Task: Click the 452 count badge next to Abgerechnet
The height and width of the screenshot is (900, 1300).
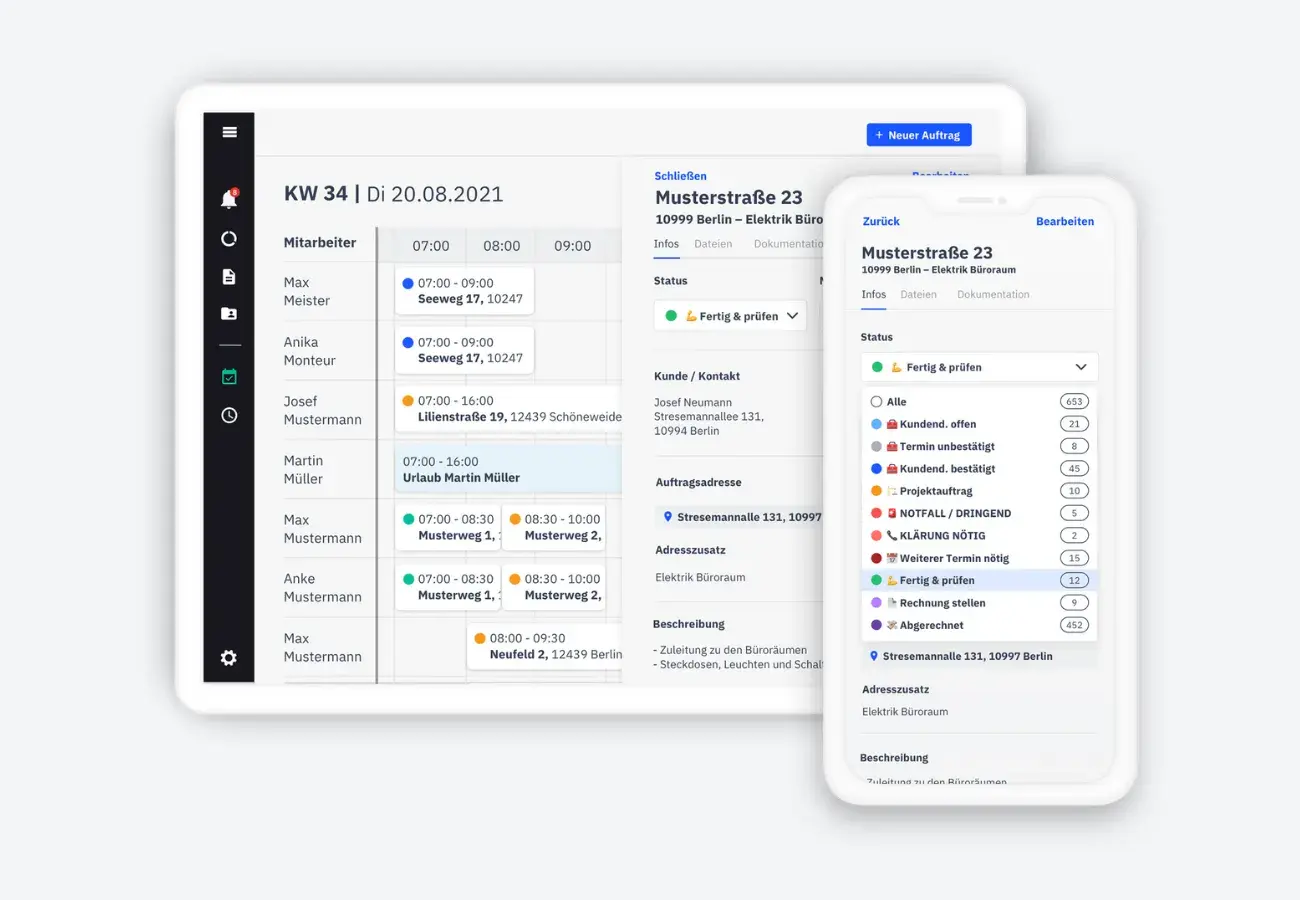Action: click(x=1074, y=625)
